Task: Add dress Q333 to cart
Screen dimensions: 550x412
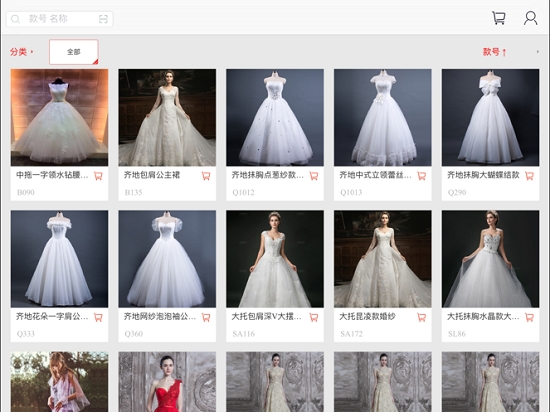Action: click(x=98, y=318)
